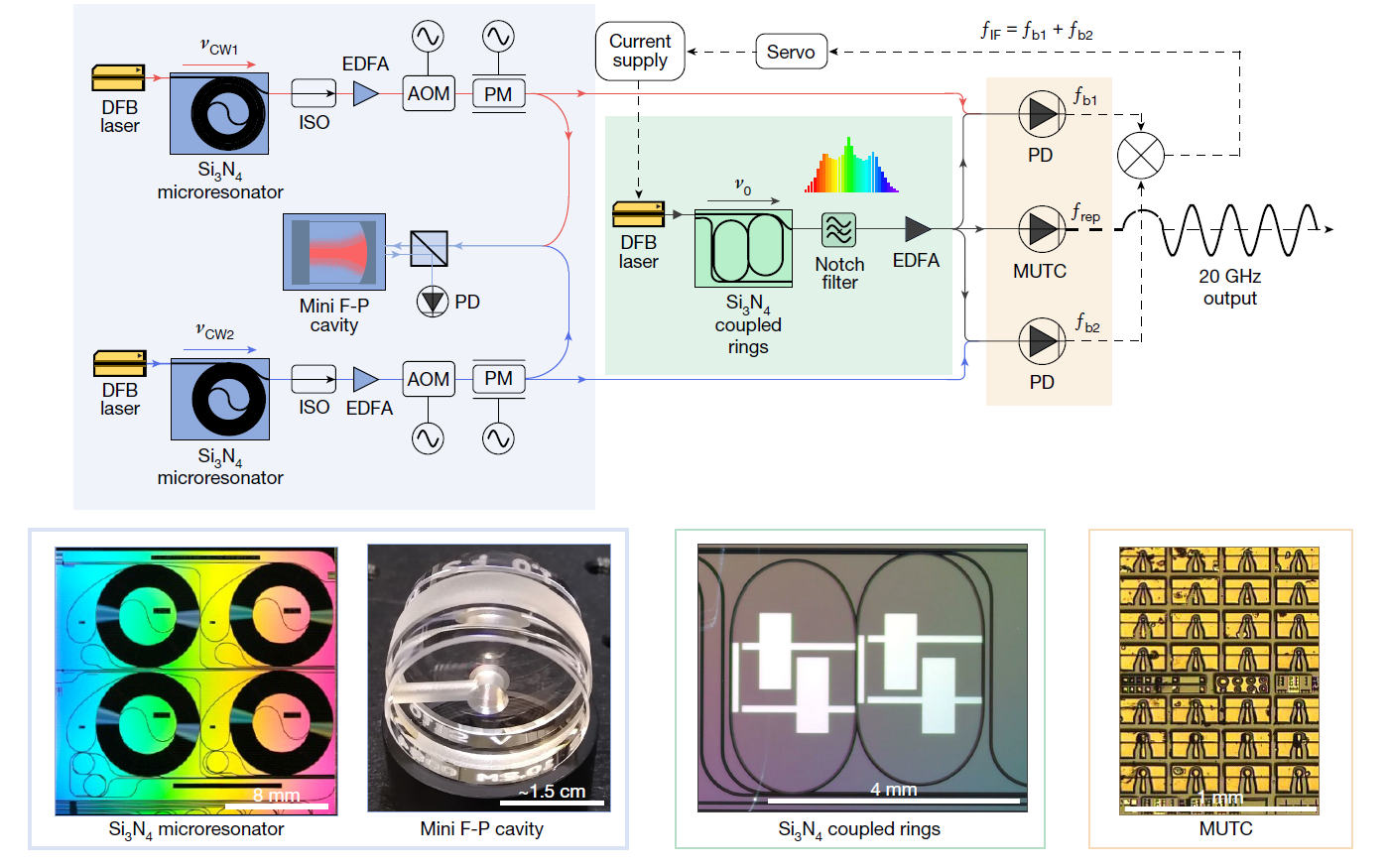Click the 'Mini F-P cavity' photo caption

coord(482,829)
